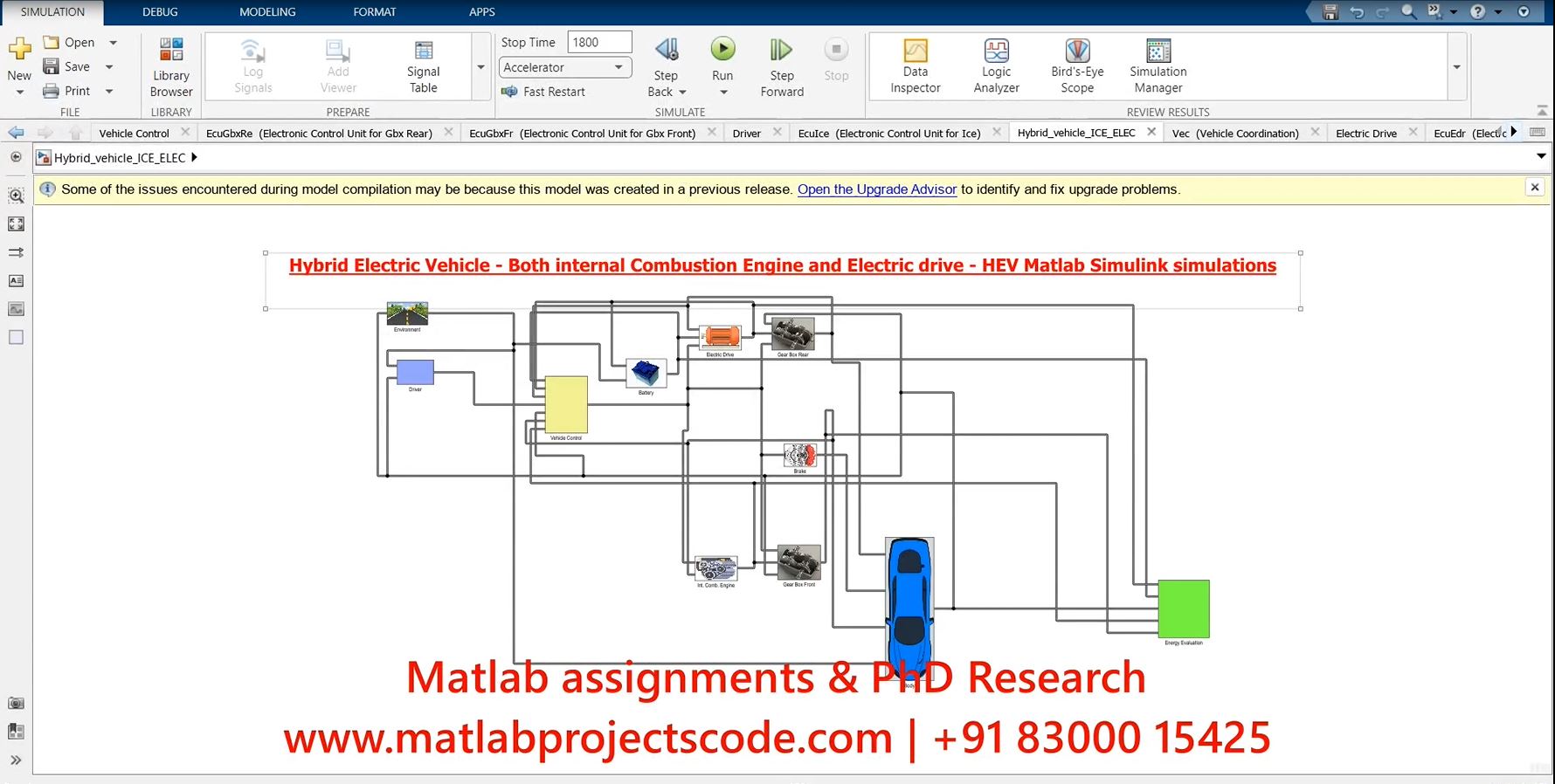Toggle the model browser button
Screen dimensions: 1555x784
(16, 157)
